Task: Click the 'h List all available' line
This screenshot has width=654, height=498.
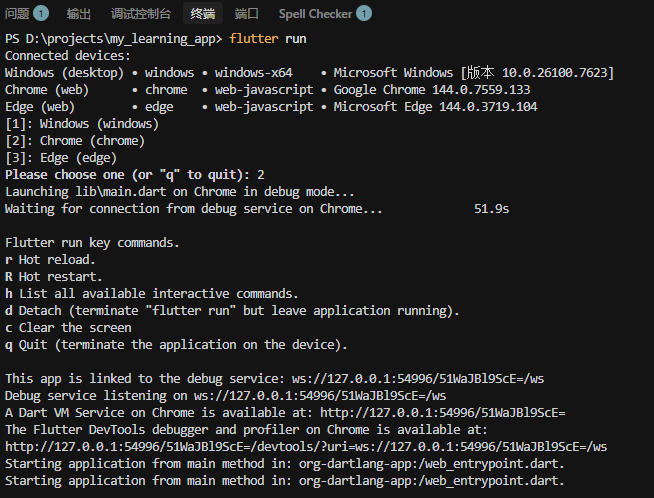Action: coord(152,294)
